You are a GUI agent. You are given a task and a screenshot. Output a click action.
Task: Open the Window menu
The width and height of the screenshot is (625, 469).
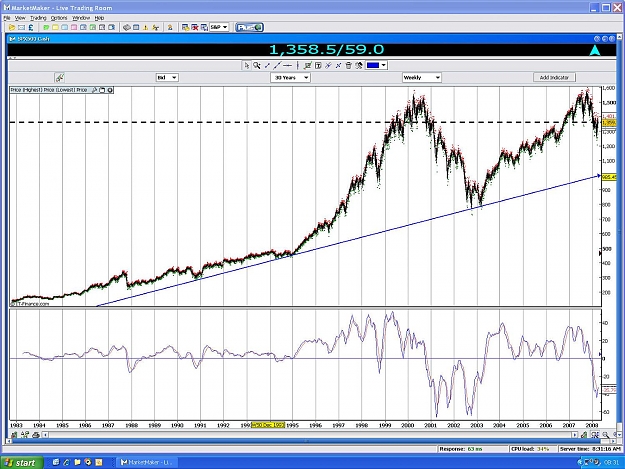[81, 18]
